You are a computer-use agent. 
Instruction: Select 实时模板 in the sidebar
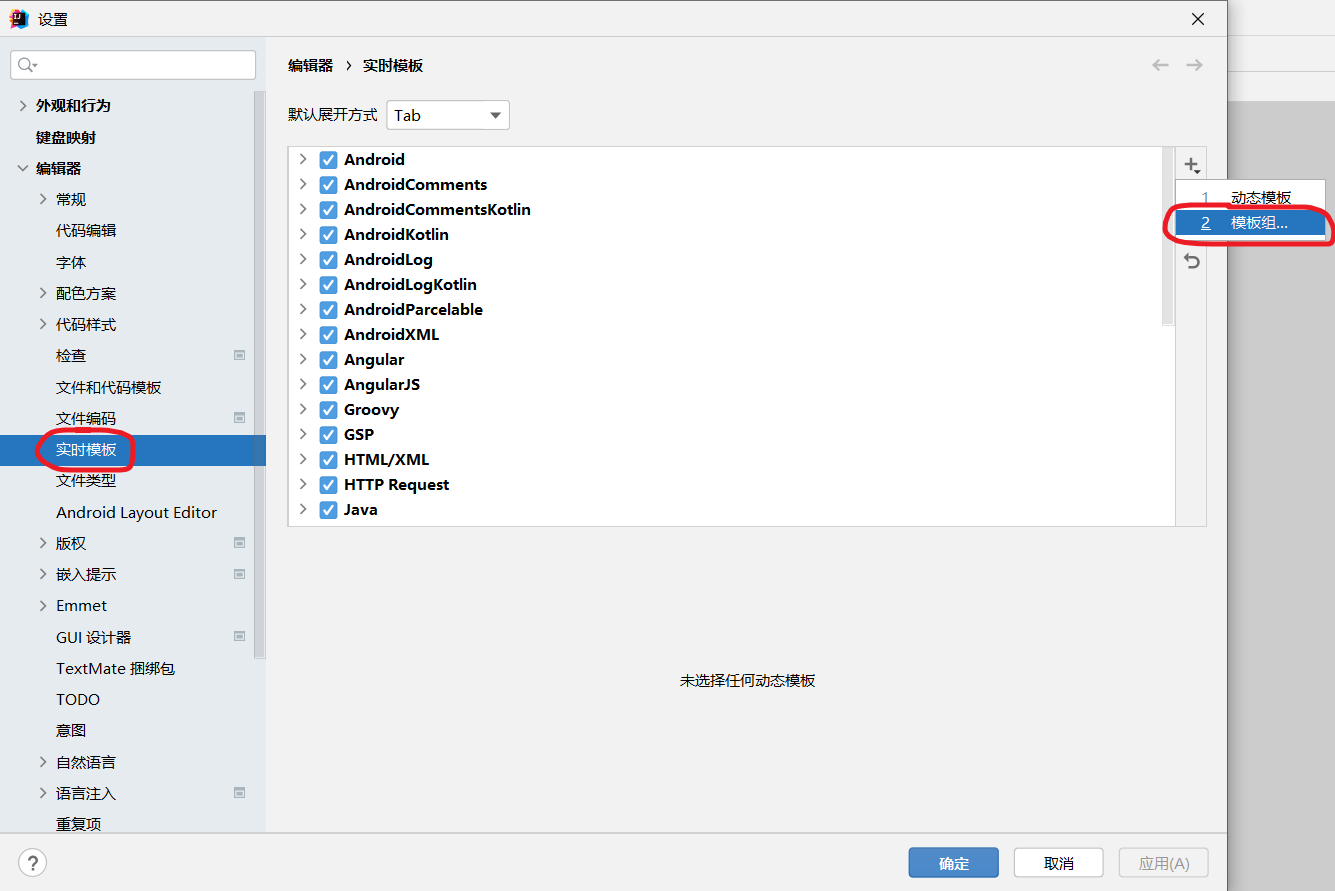coord(133,450)
